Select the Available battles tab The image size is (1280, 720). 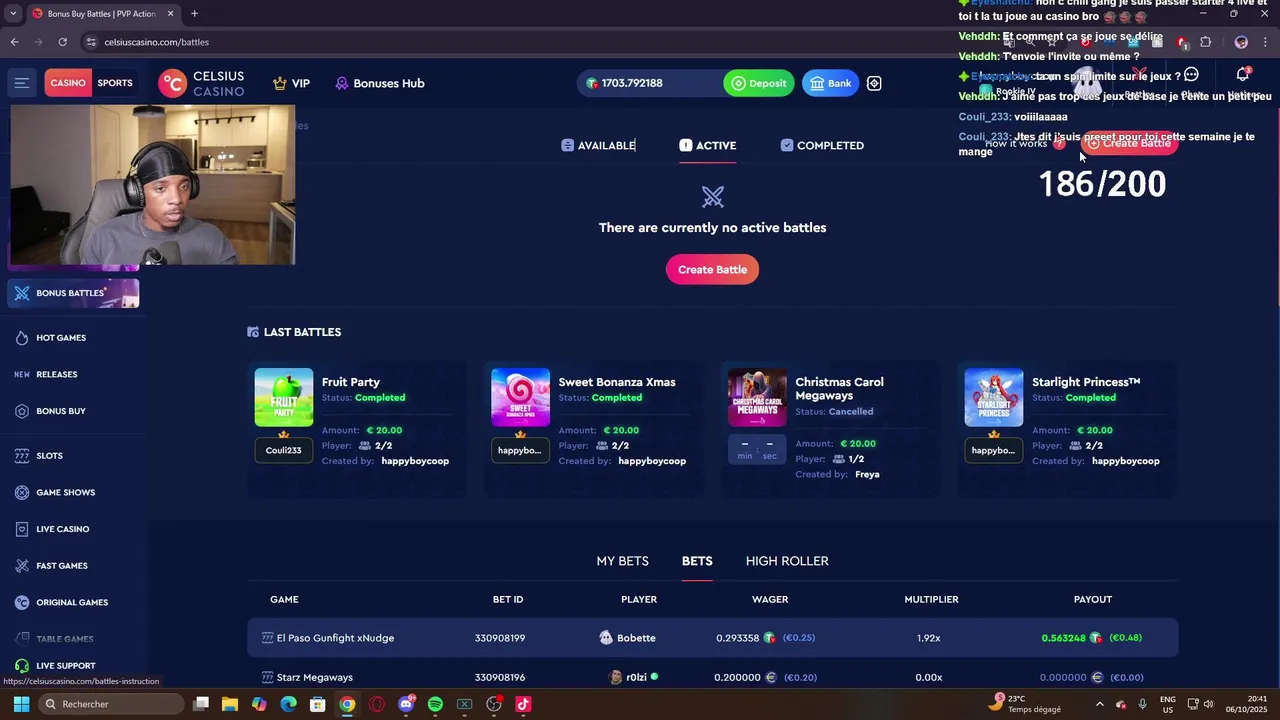(x=598, y=145)
